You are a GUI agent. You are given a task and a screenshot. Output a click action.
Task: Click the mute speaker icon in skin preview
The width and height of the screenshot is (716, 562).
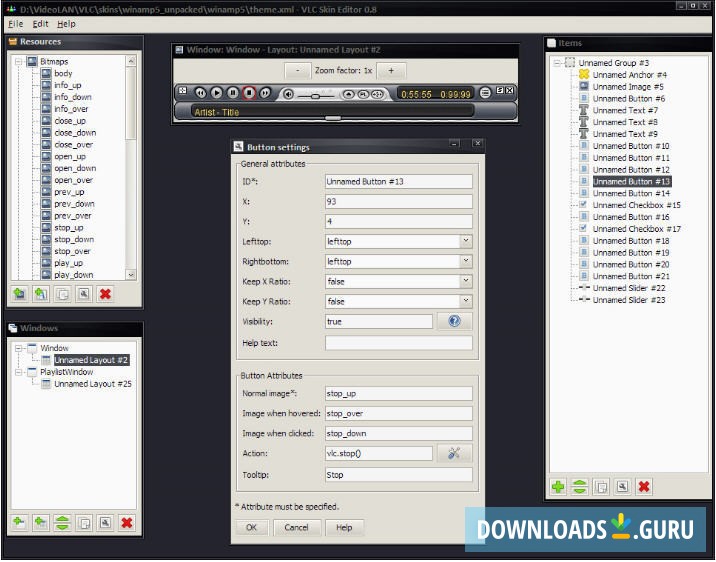(288, 95)
